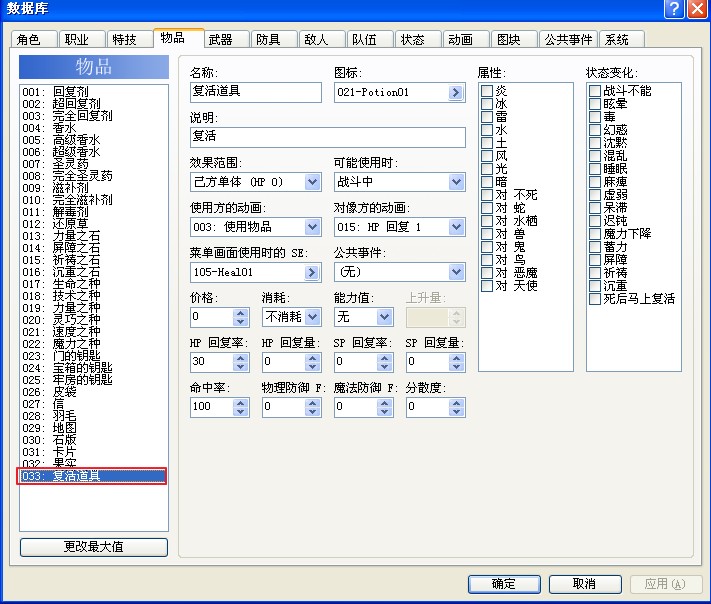Open icon picker arrow beside 021-Potion01

456,93
